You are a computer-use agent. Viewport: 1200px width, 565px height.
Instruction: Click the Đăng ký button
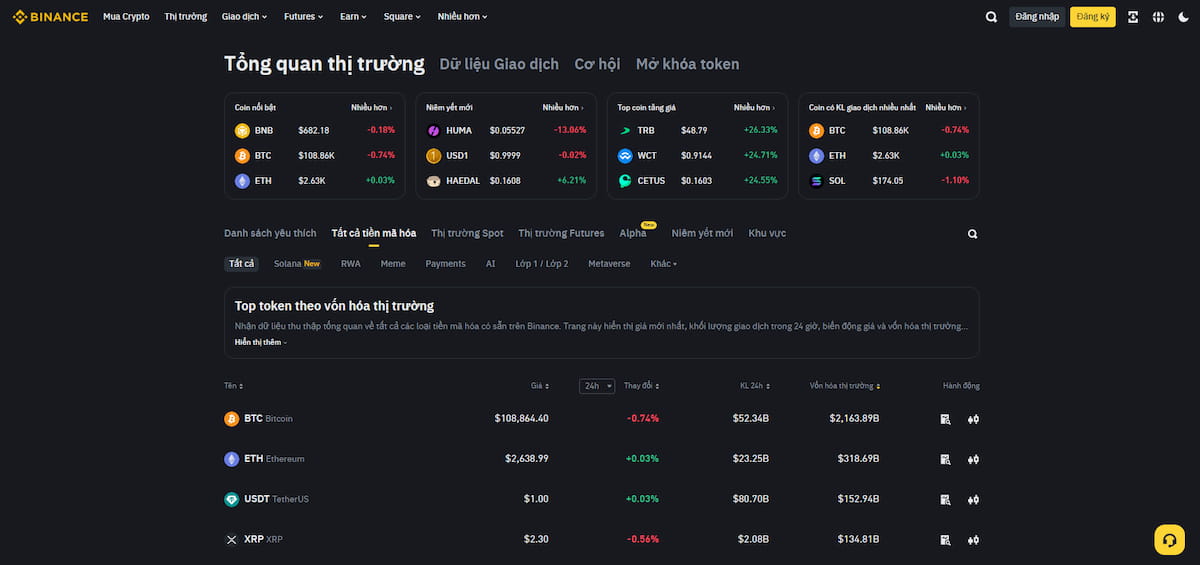(1093, 17)
